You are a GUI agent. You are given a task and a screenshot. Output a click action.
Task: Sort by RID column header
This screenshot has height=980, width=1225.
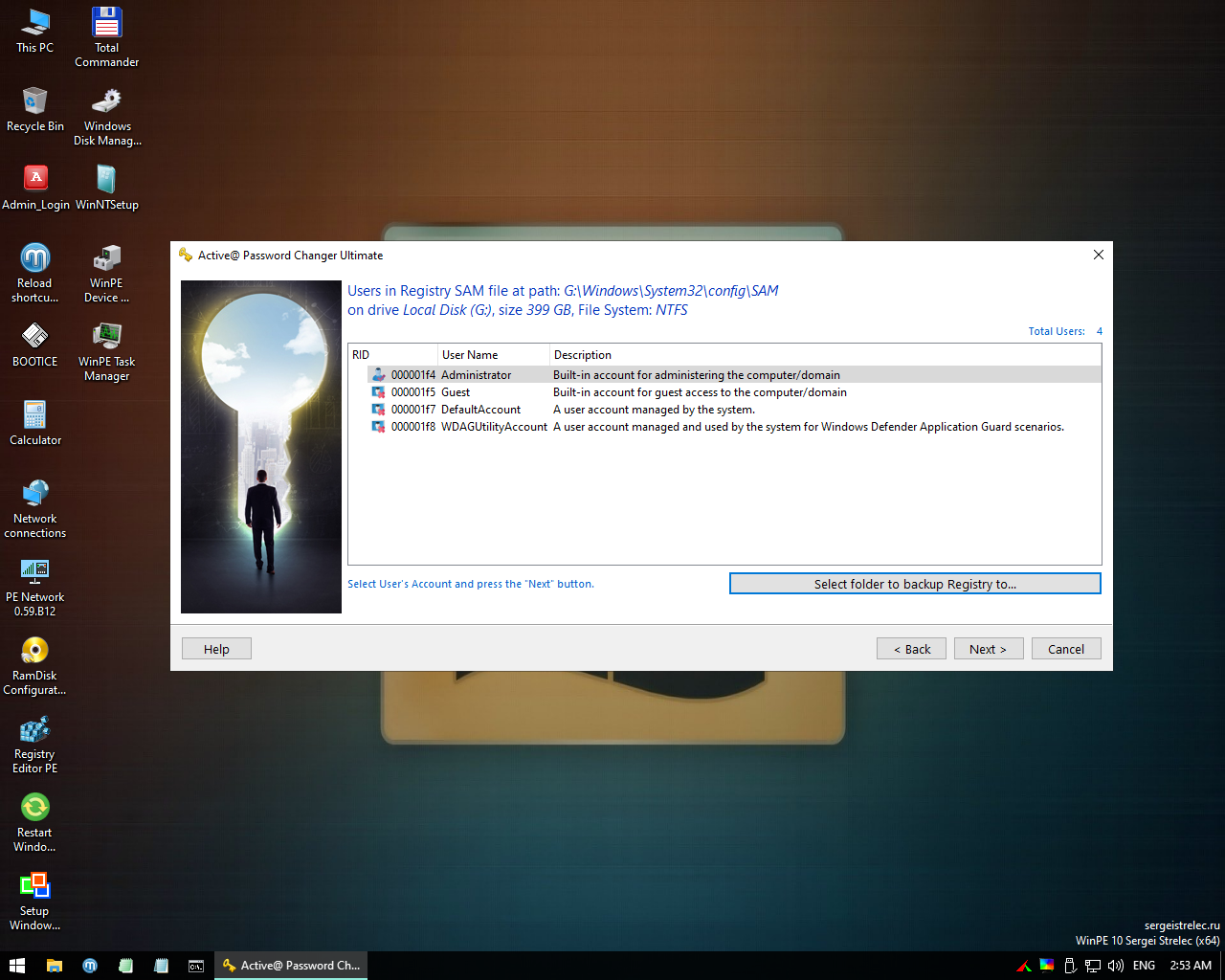point(393,355)
